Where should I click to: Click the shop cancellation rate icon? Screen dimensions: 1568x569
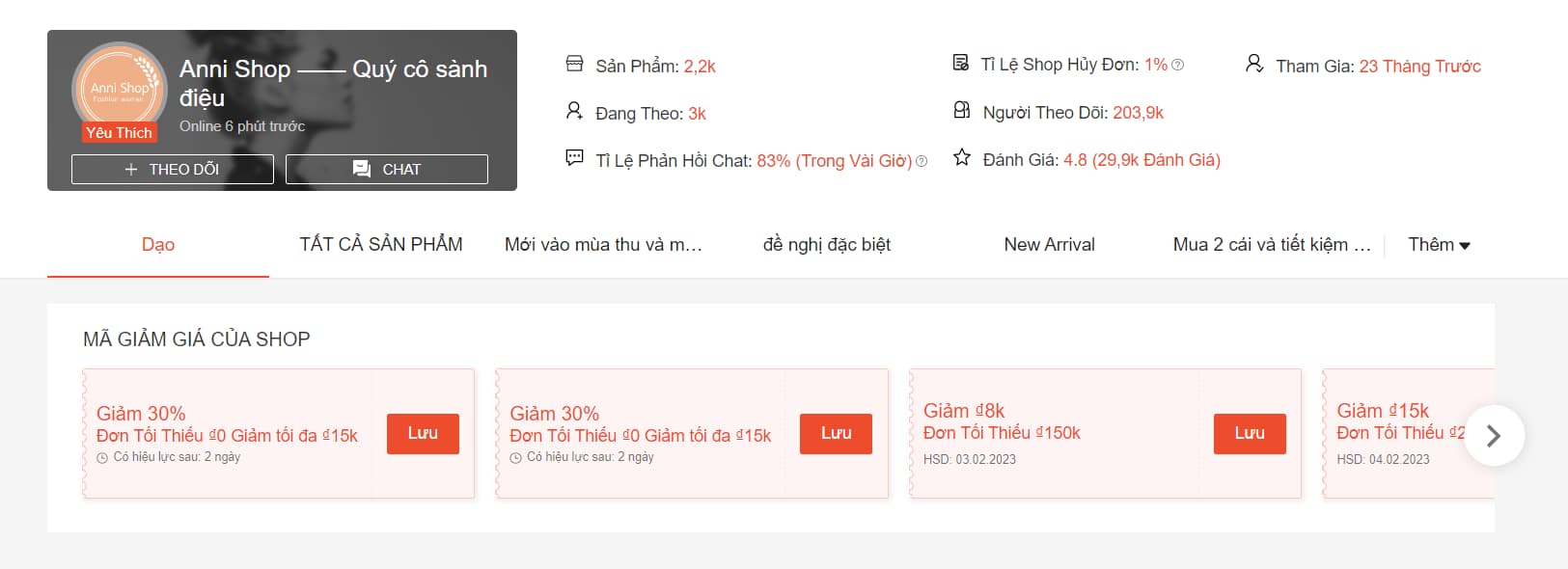click(x=961, y=63)
